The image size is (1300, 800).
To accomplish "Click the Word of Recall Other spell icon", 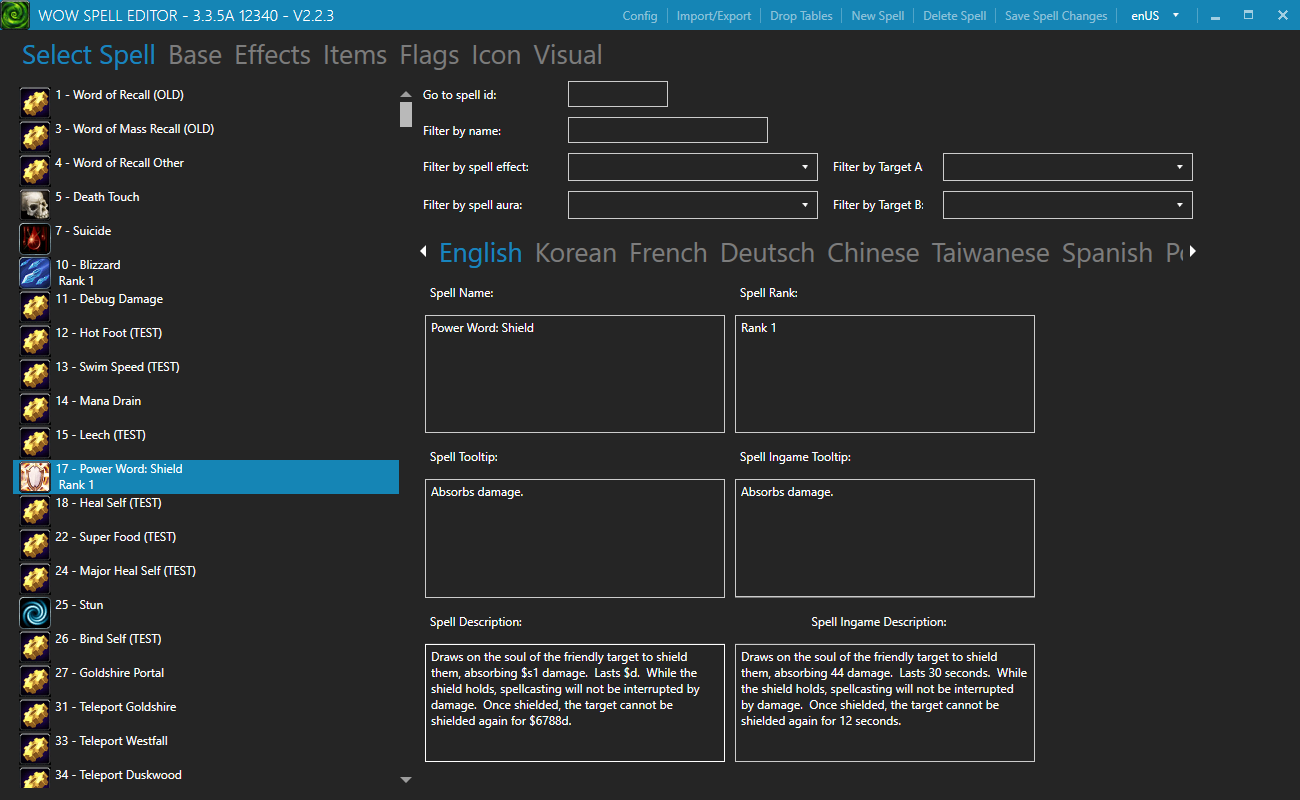I will click(35, 171).
